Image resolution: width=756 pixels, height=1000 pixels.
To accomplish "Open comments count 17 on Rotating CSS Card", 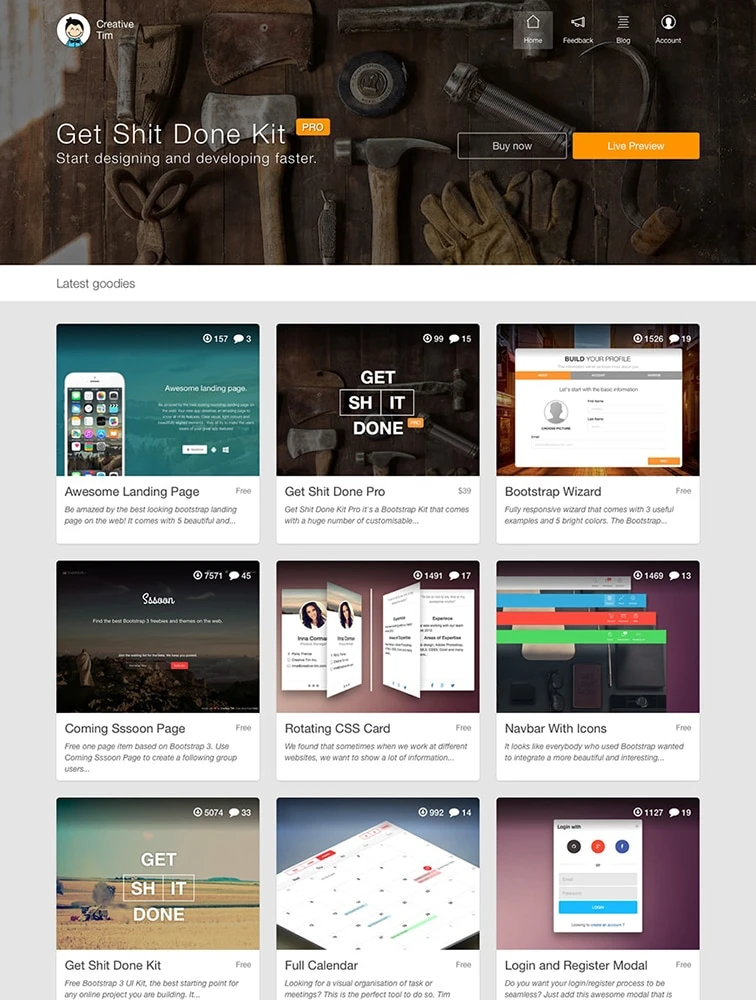I will 460,575.
